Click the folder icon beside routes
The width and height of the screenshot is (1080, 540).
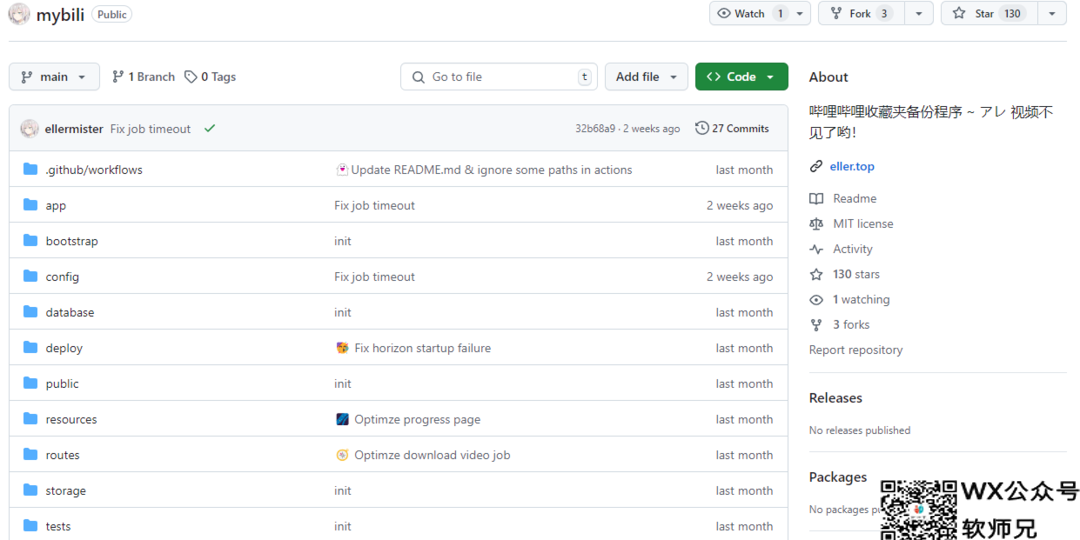tap(30, 455)
